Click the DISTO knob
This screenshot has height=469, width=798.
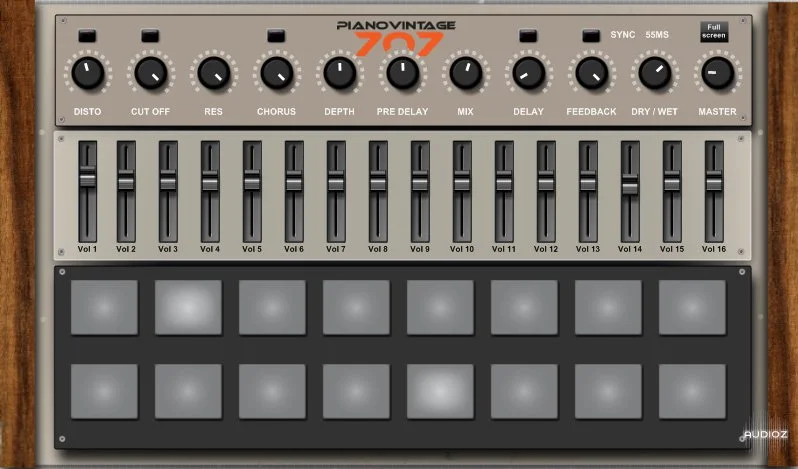tap(88, 73)
